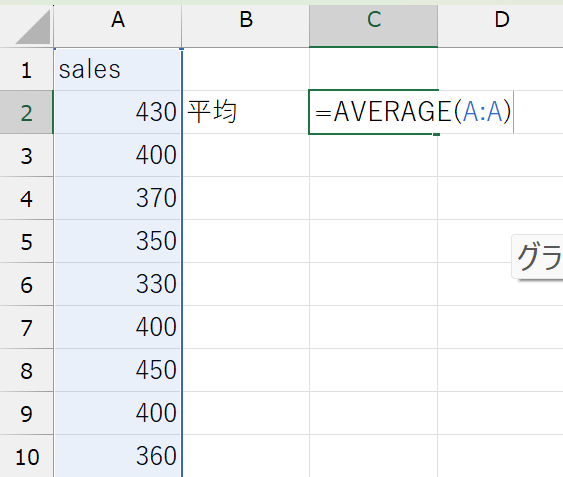Select row 5 header
This screenshot has width=563, height=477.
click(x=27, y=241)
